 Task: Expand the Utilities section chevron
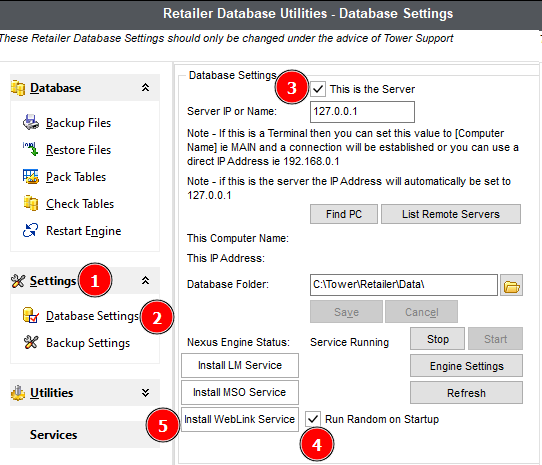tap(146, 392)
